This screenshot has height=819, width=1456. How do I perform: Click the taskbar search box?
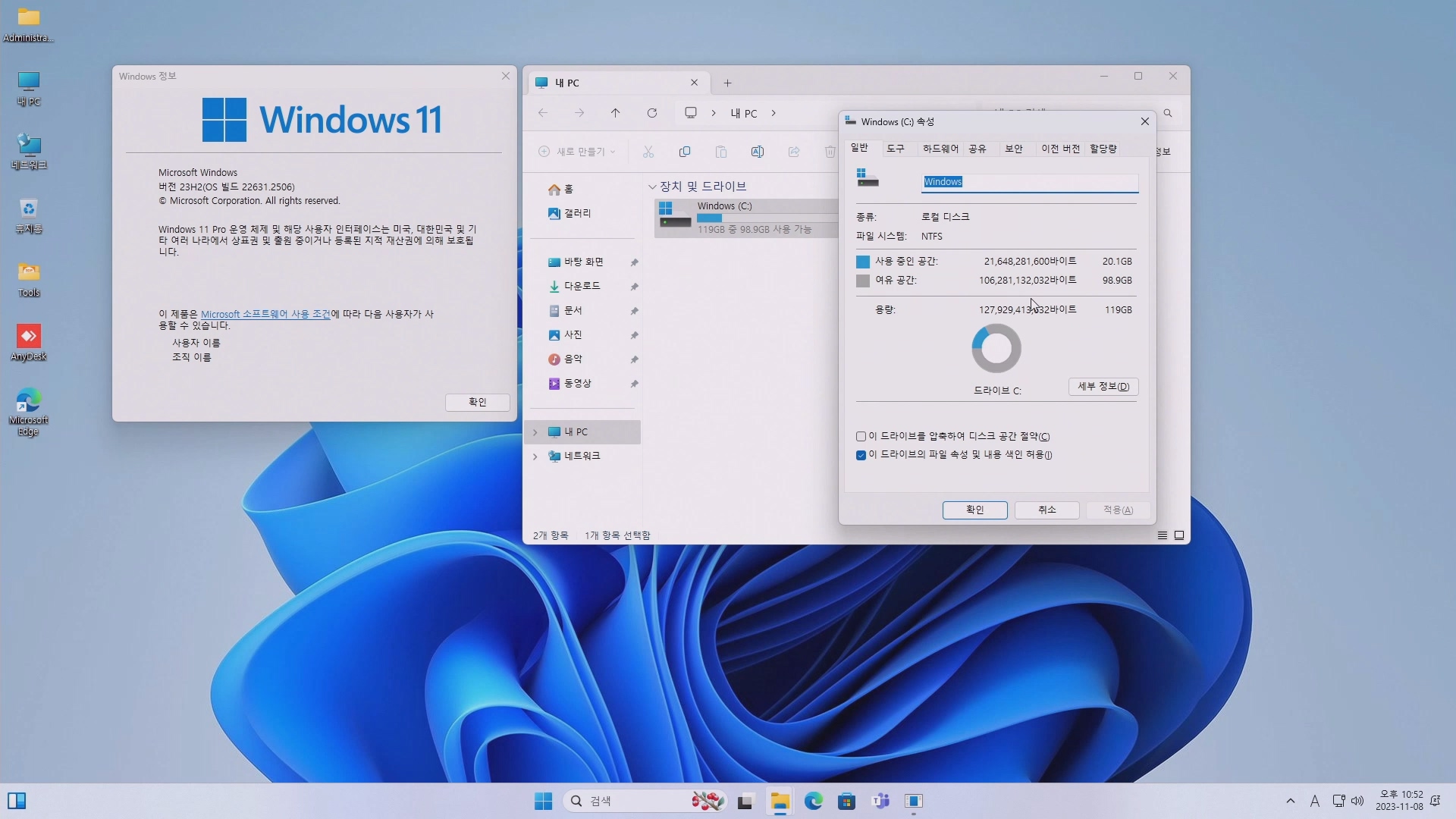(x=645, y=801)
